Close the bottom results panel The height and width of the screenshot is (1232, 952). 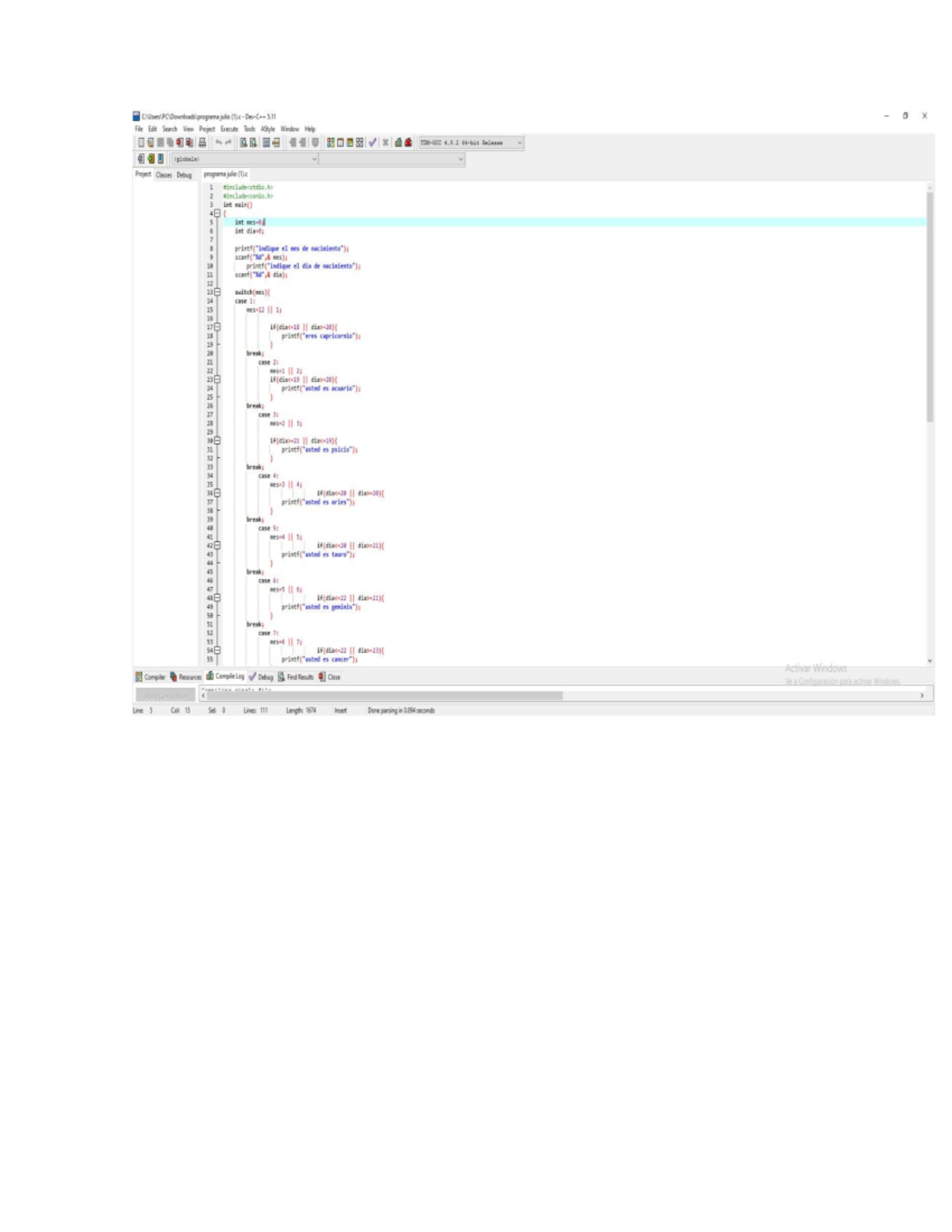click(x=332, y=677)
